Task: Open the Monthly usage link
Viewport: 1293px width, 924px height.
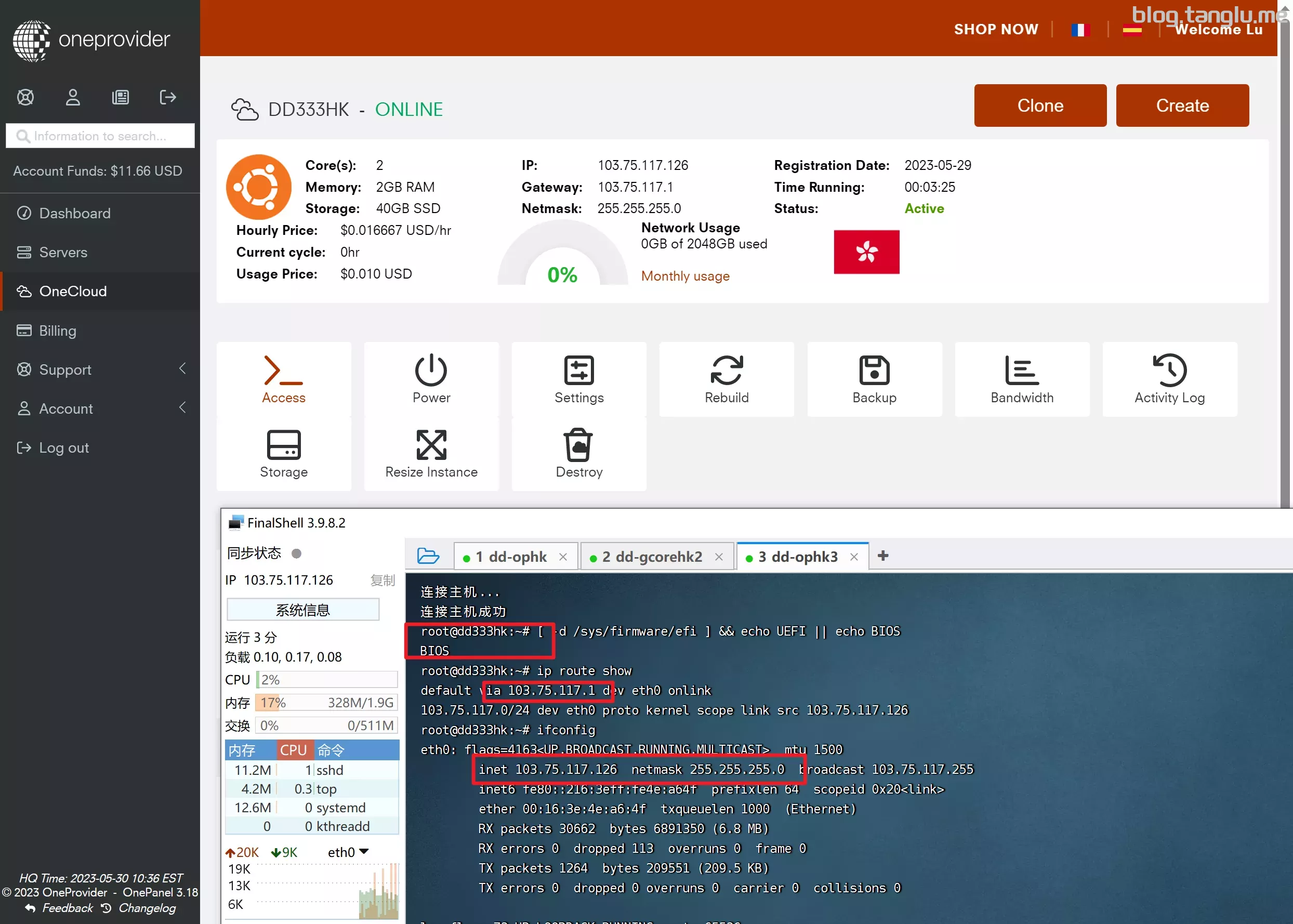Action: click(x=685, y=276)
